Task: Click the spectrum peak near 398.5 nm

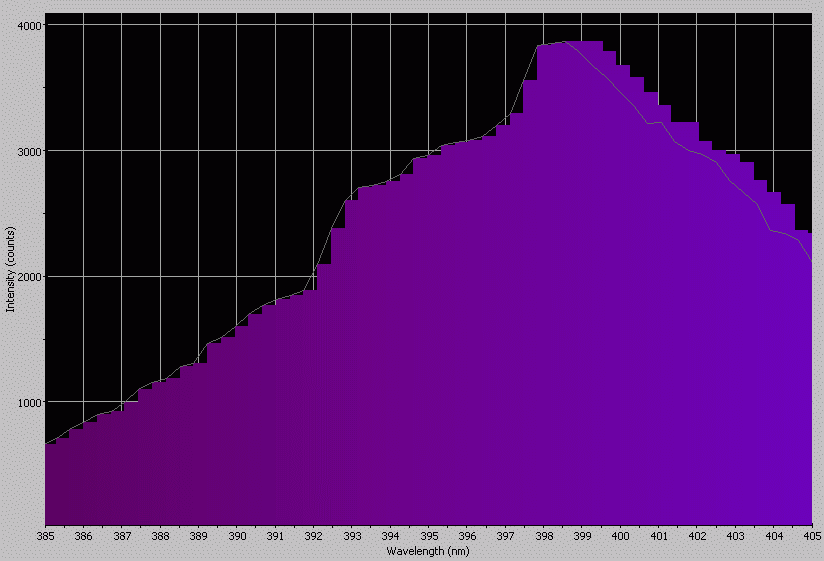Action: (x=564, y=42)
